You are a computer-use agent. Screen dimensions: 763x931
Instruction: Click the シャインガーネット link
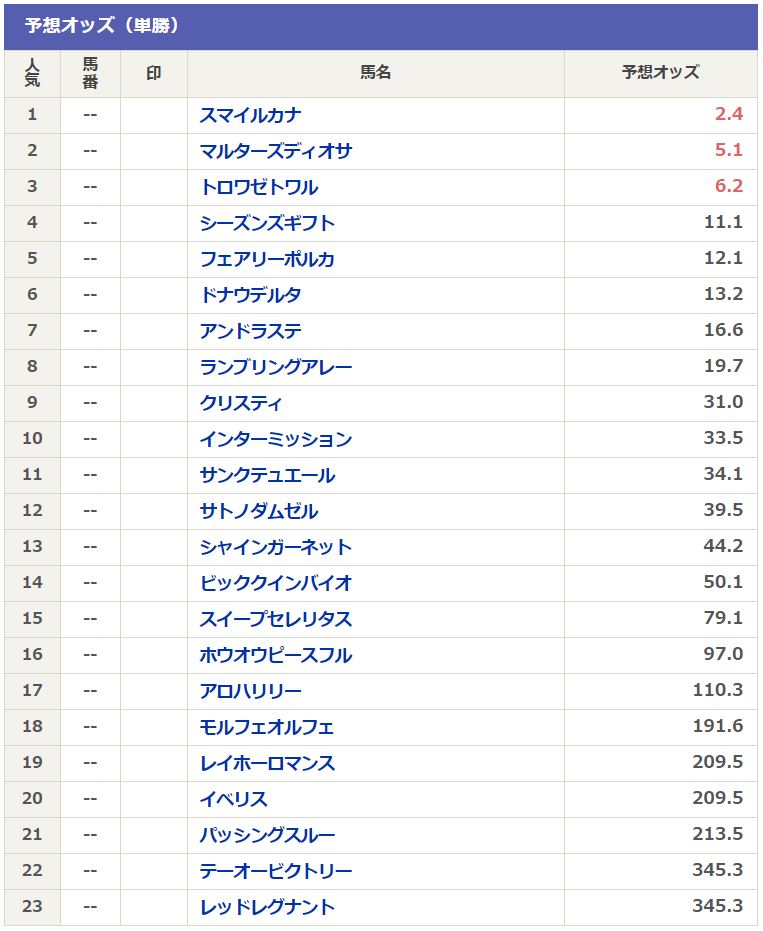pos(276,547)
